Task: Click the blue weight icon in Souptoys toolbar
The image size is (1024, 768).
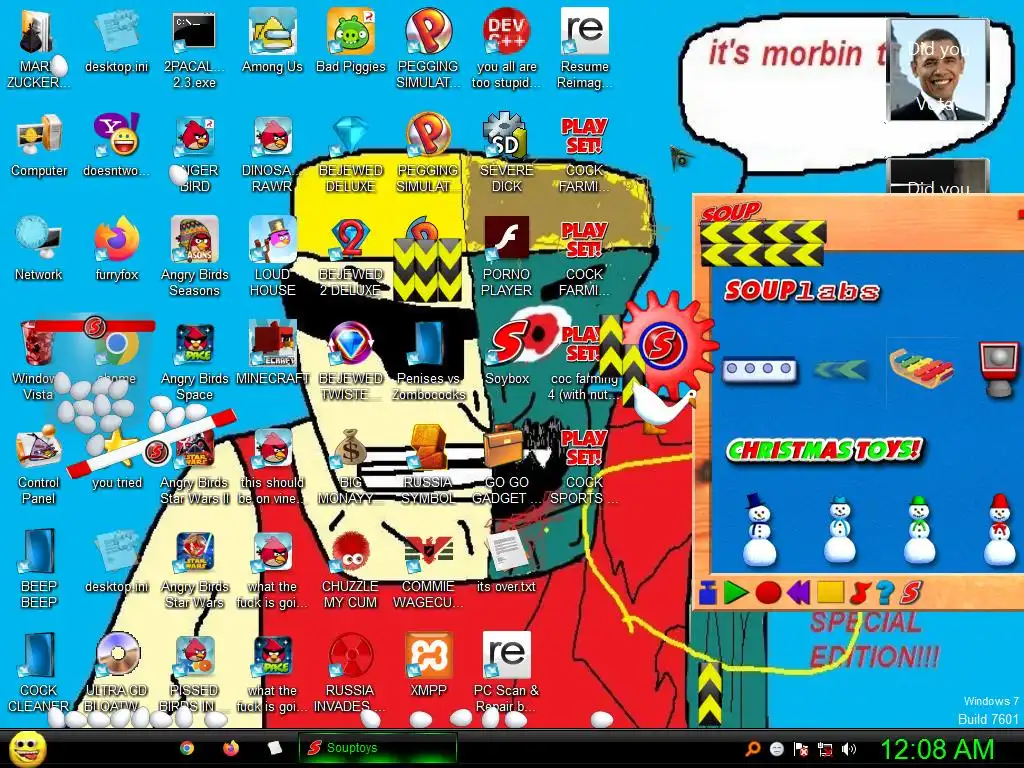Action: click(x=707, y=592)
